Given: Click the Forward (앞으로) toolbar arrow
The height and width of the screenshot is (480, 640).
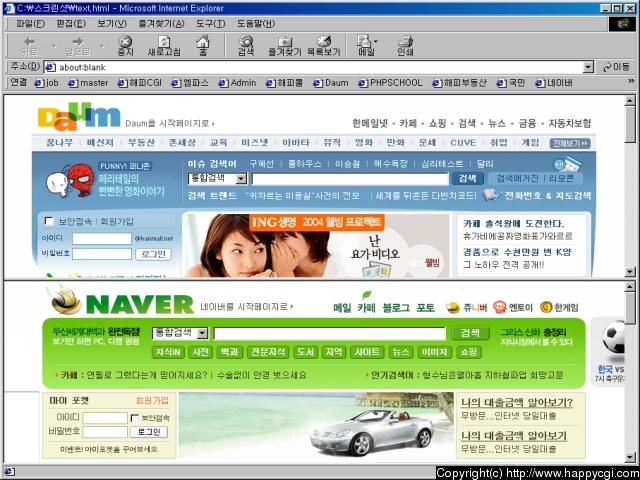Looking at the screenshot, I should tap(77, 45).
